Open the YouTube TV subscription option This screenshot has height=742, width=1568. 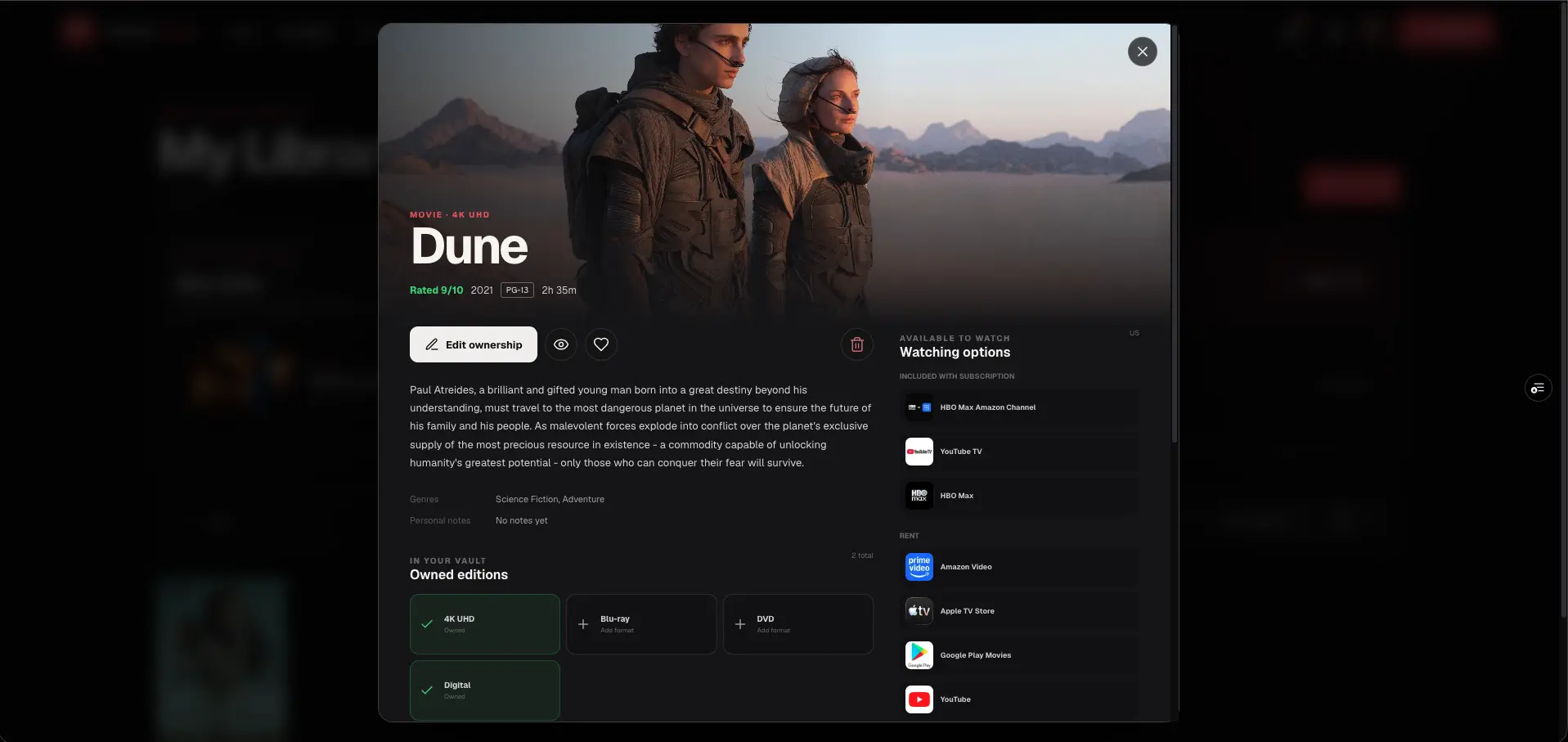point(1019,452)
